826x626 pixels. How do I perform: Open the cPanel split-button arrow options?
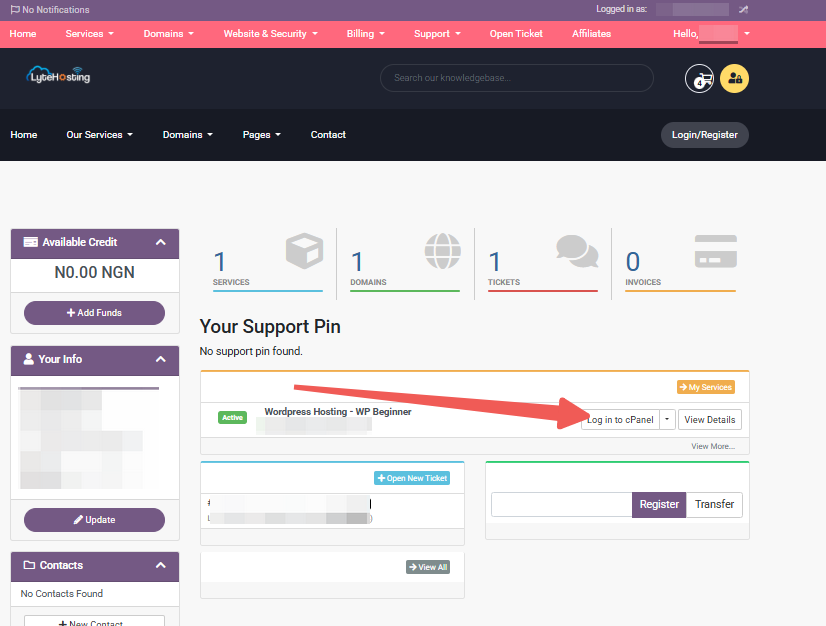[x=666, y=419]
